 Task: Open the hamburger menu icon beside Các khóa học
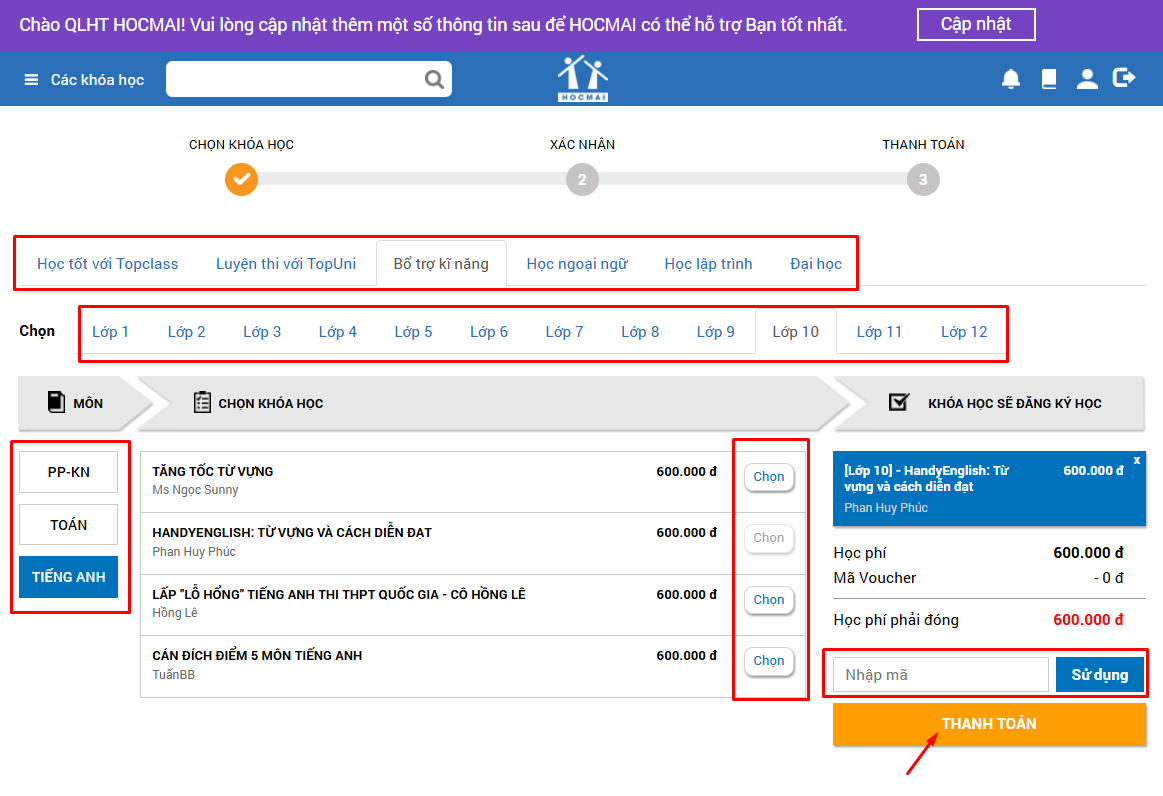coord(31,79)
